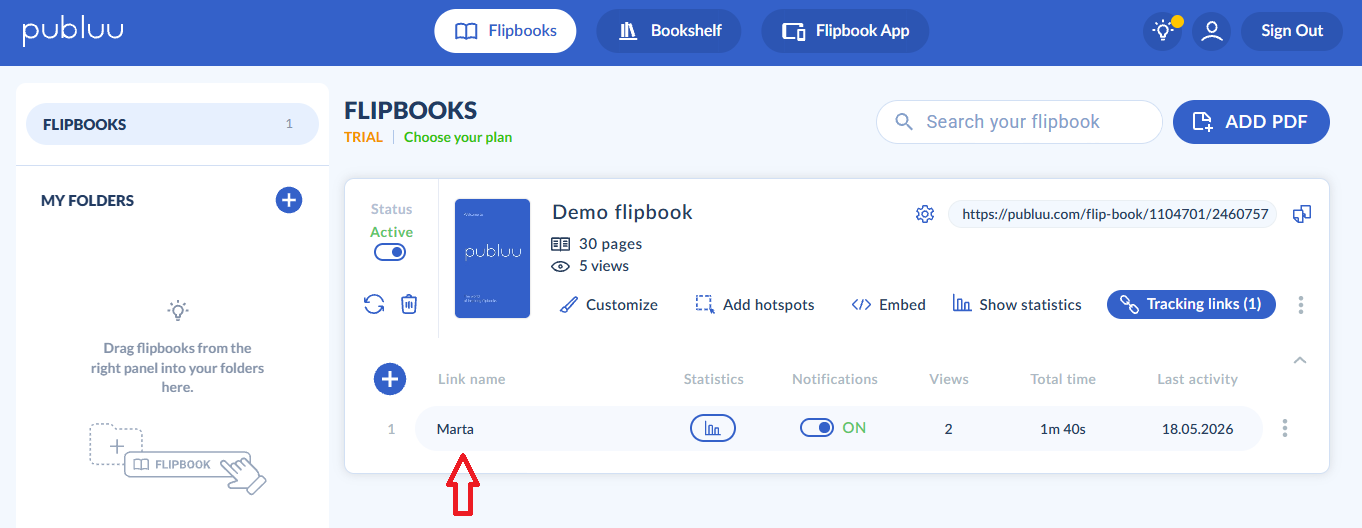Click Show statistics
This screenshot has width=1362, height=528.
pyautogui.click(x=1017, y=304)
